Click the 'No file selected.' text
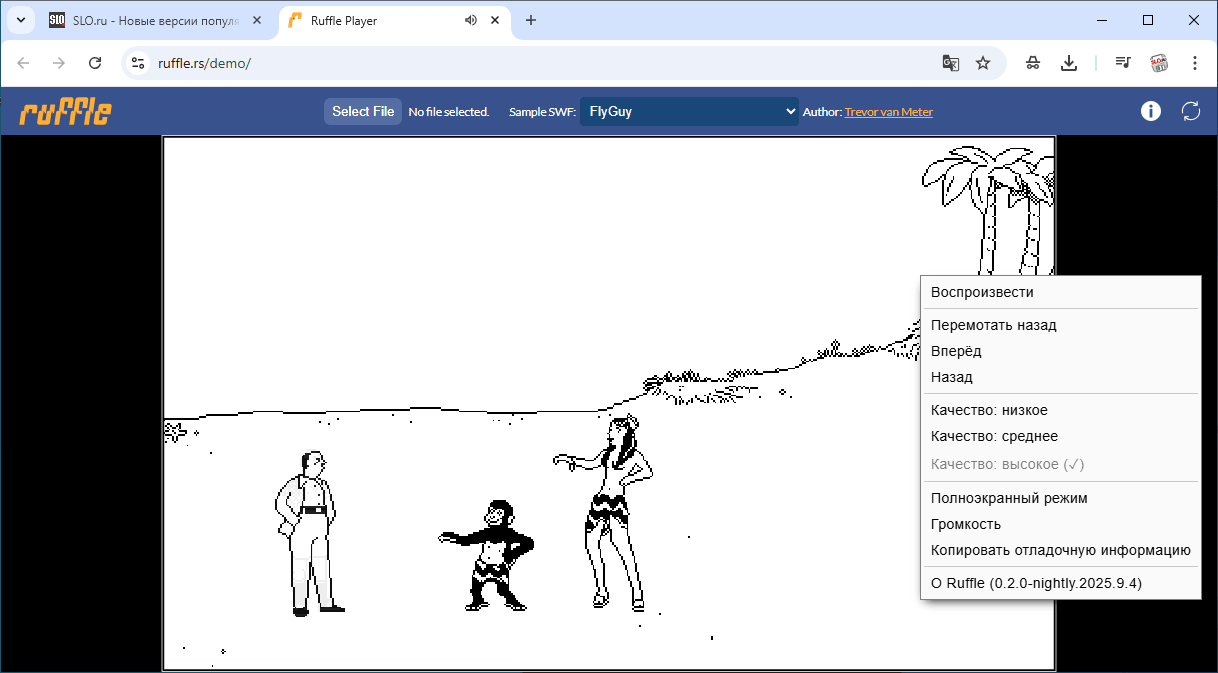The width and height of the screenshot is (1218, 673). pyautogui.click(x=449, y=112)
